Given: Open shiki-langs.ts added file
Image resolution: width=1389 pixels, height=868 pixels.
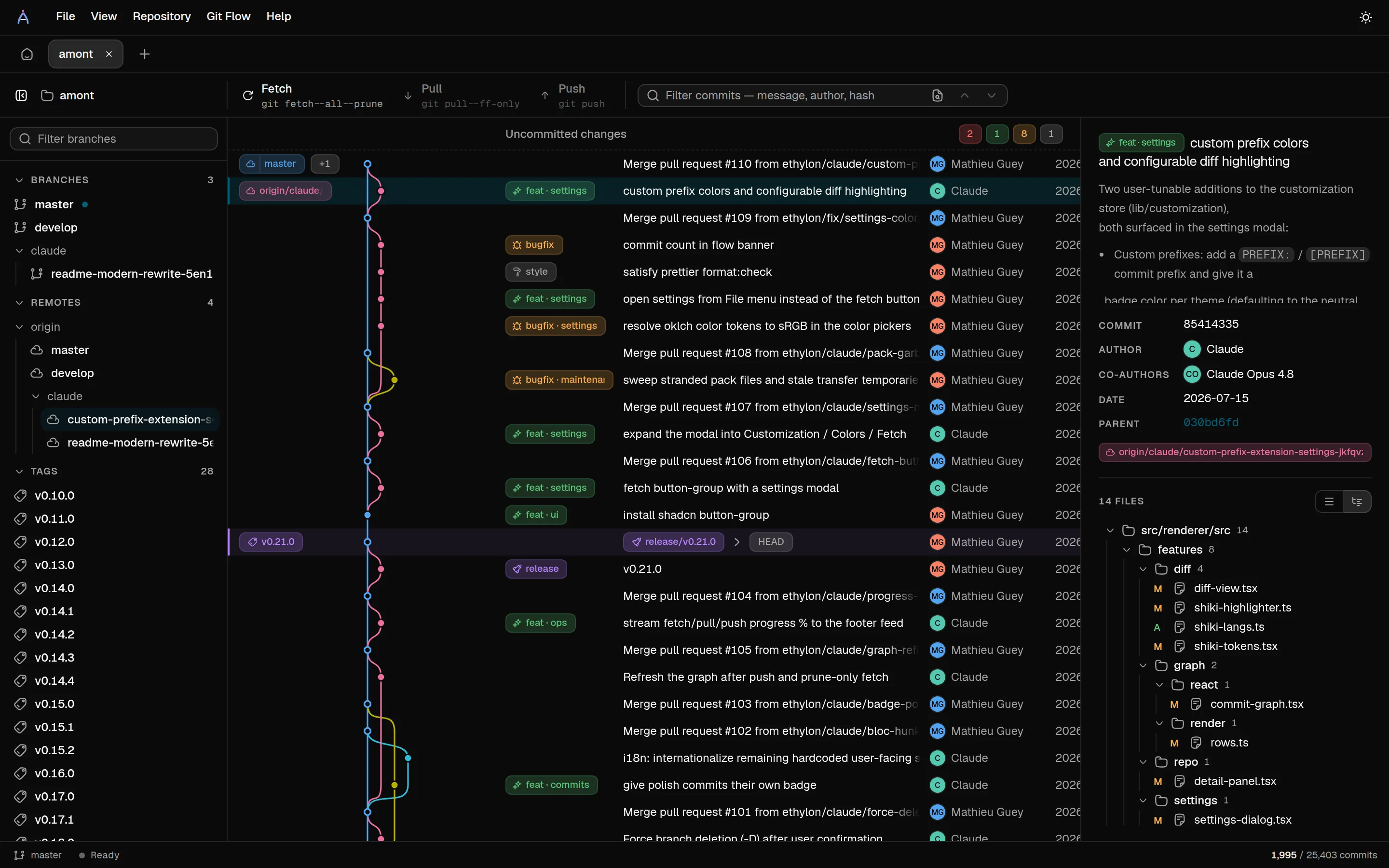Looking at the screenshot, I should point(1228,627).
